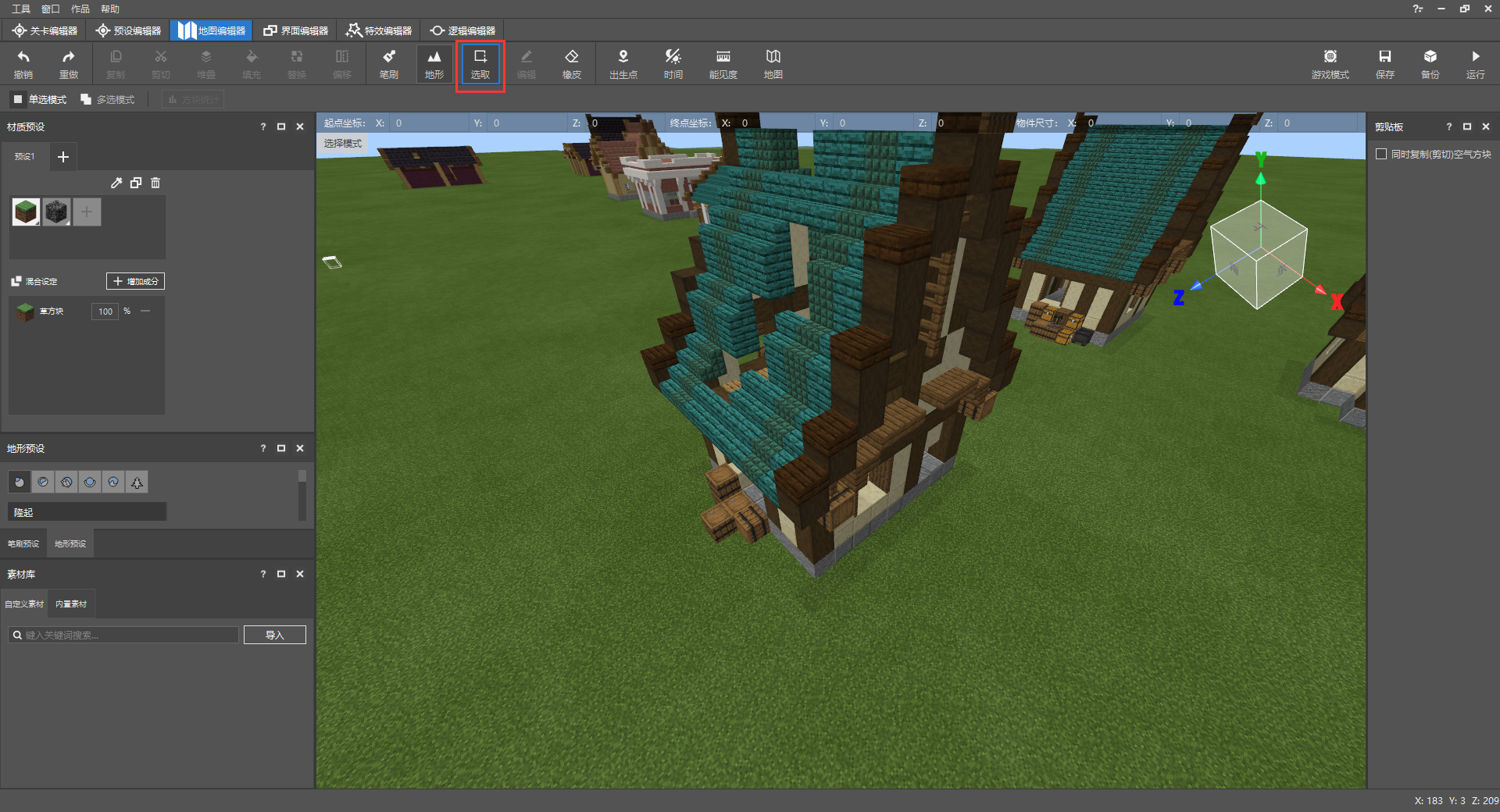Open the 帮助 menu
Image resolution: width=1500 pixels, height=812 pixels.
[110, 9]
